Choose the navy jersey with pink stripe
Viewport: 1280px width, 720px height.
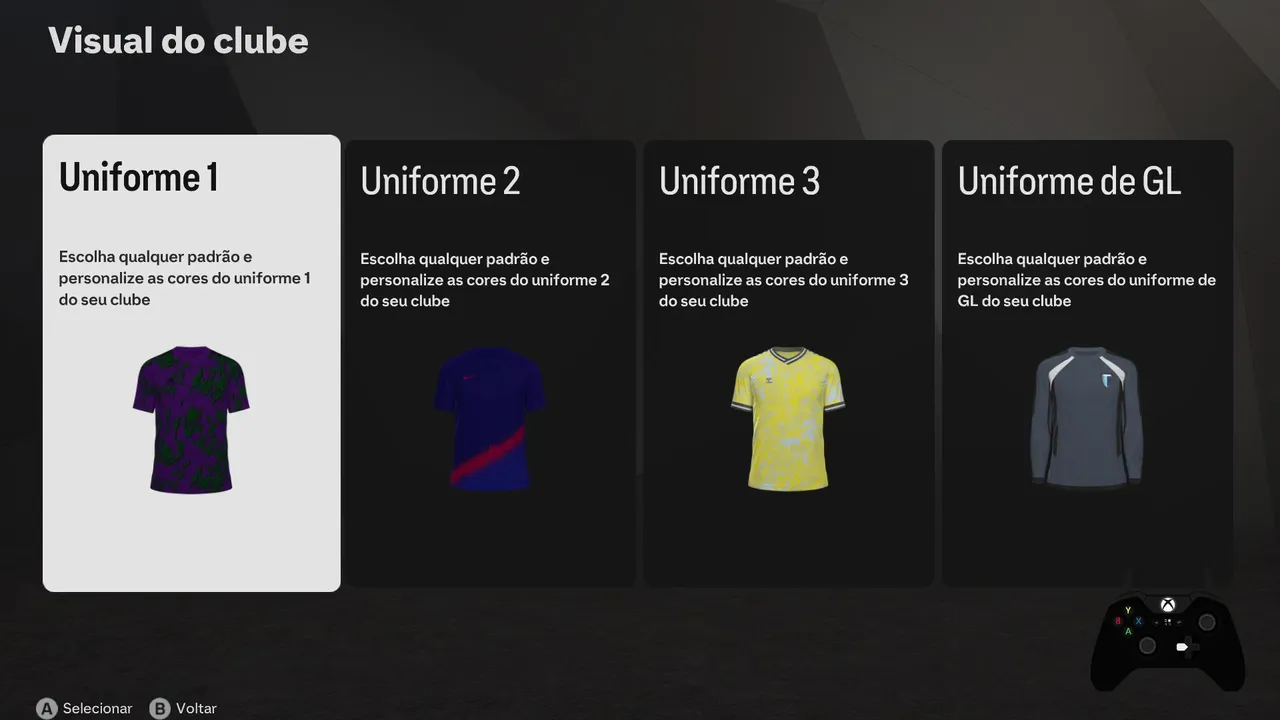[490, 419]
